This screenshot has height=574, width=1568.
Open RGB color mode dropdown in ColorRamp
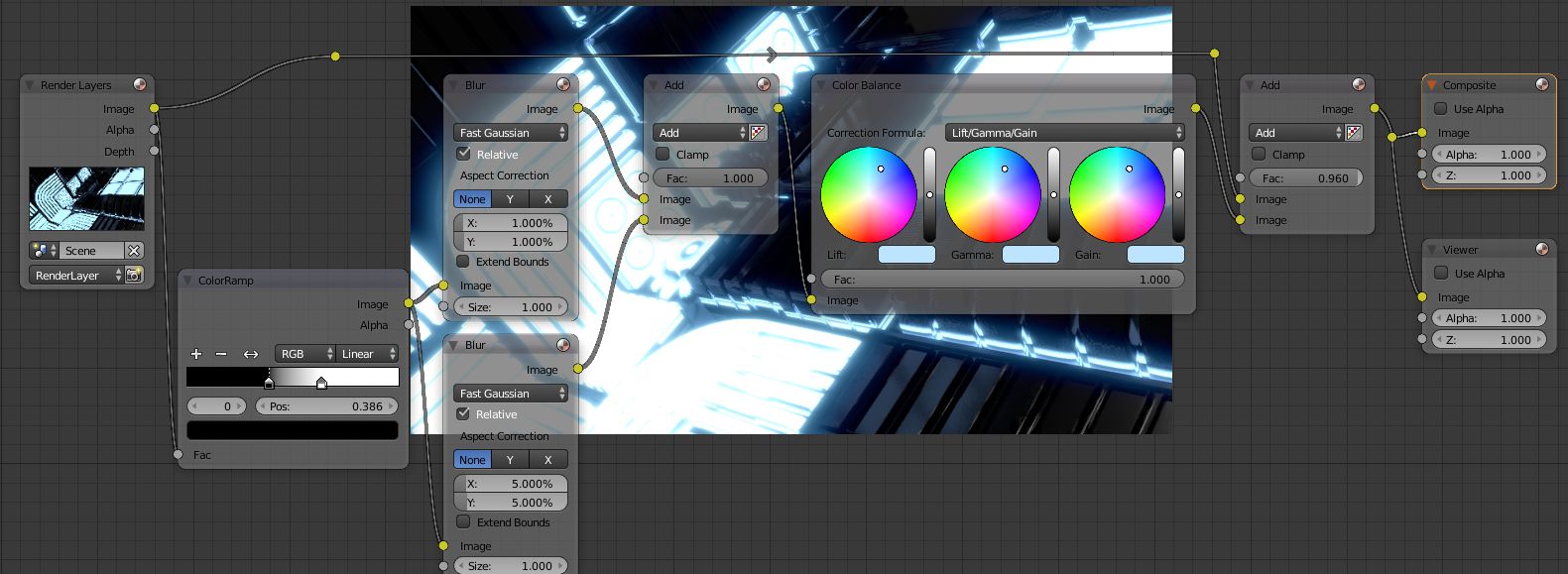click(305, 354)
